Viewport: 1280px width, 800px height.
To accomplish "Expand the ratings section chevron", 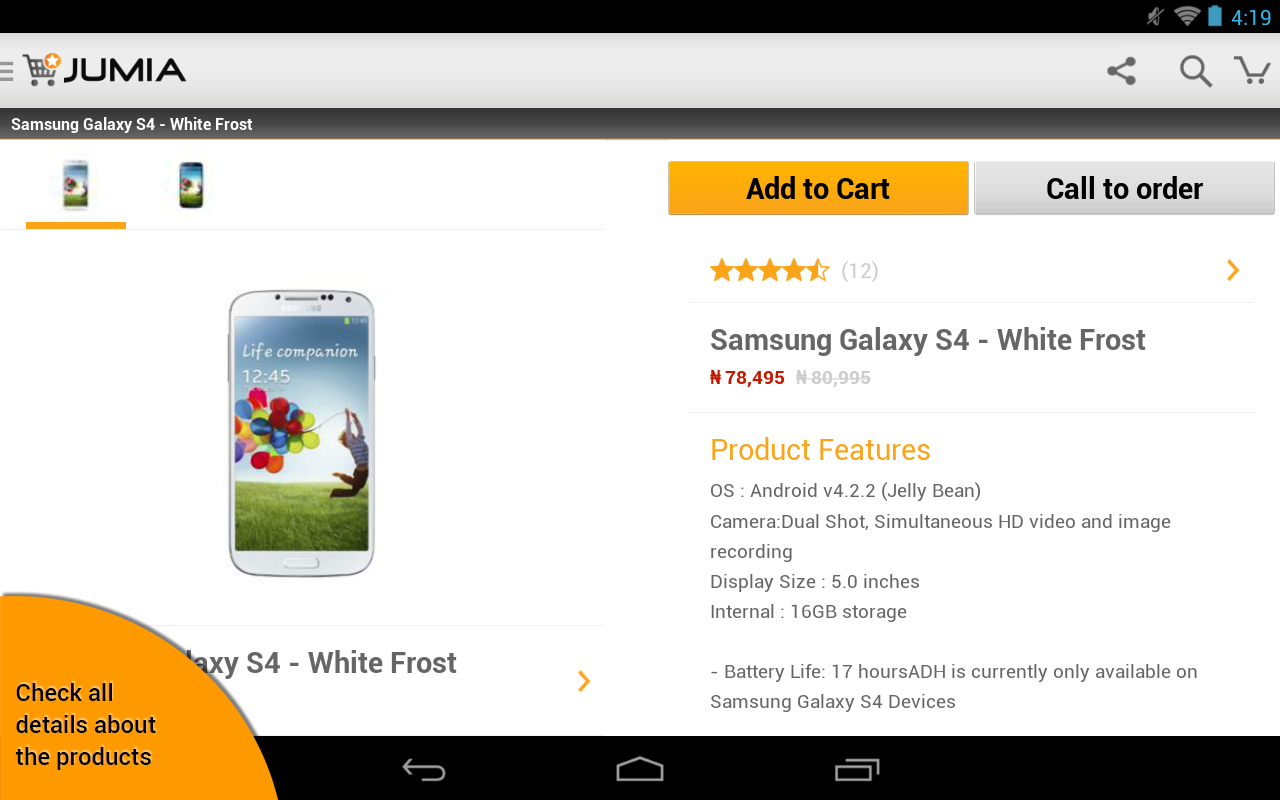I will [1233, 270].
